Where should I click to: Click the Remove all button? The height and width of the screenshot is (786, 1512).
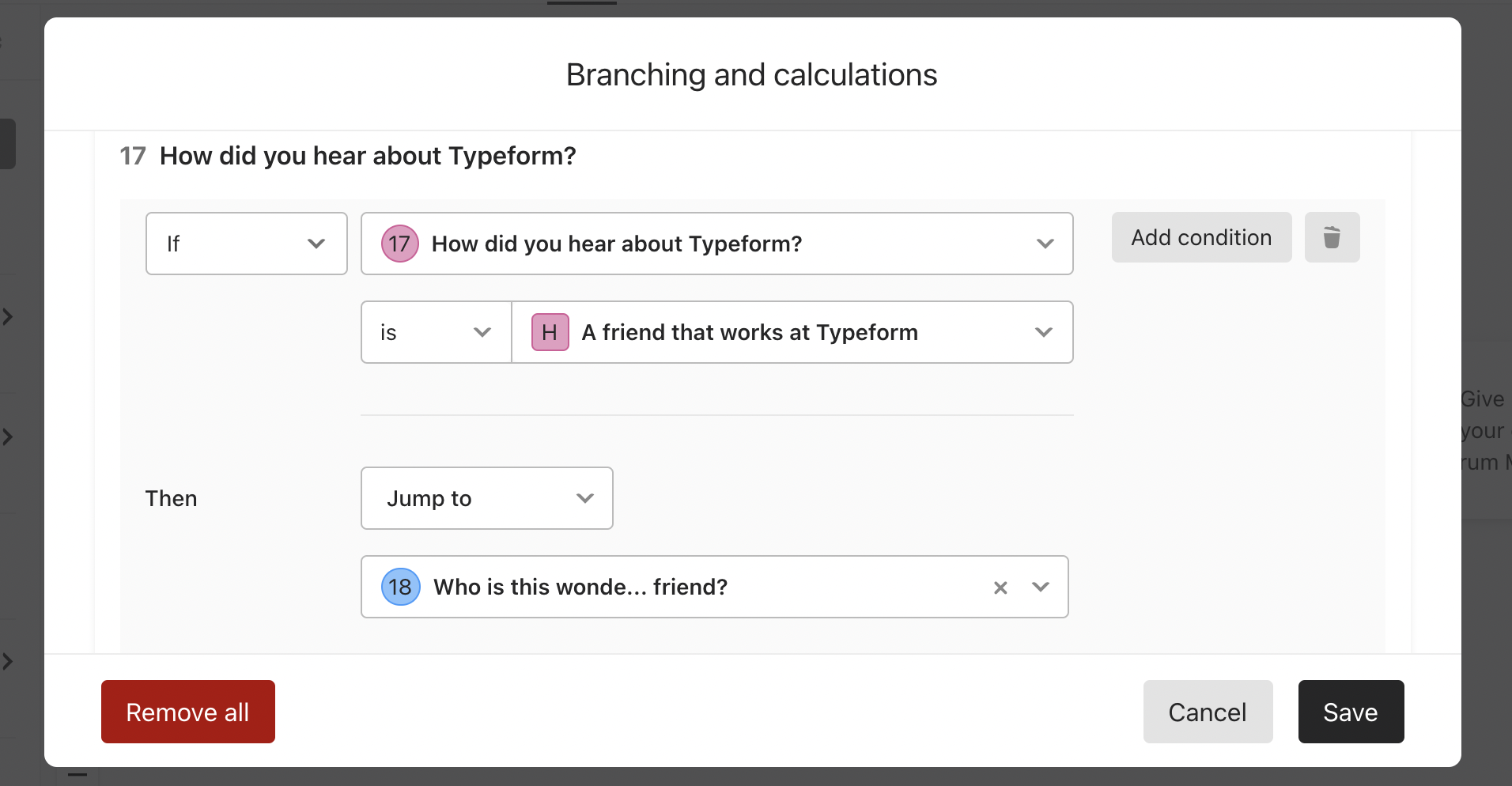coord(188,712)
